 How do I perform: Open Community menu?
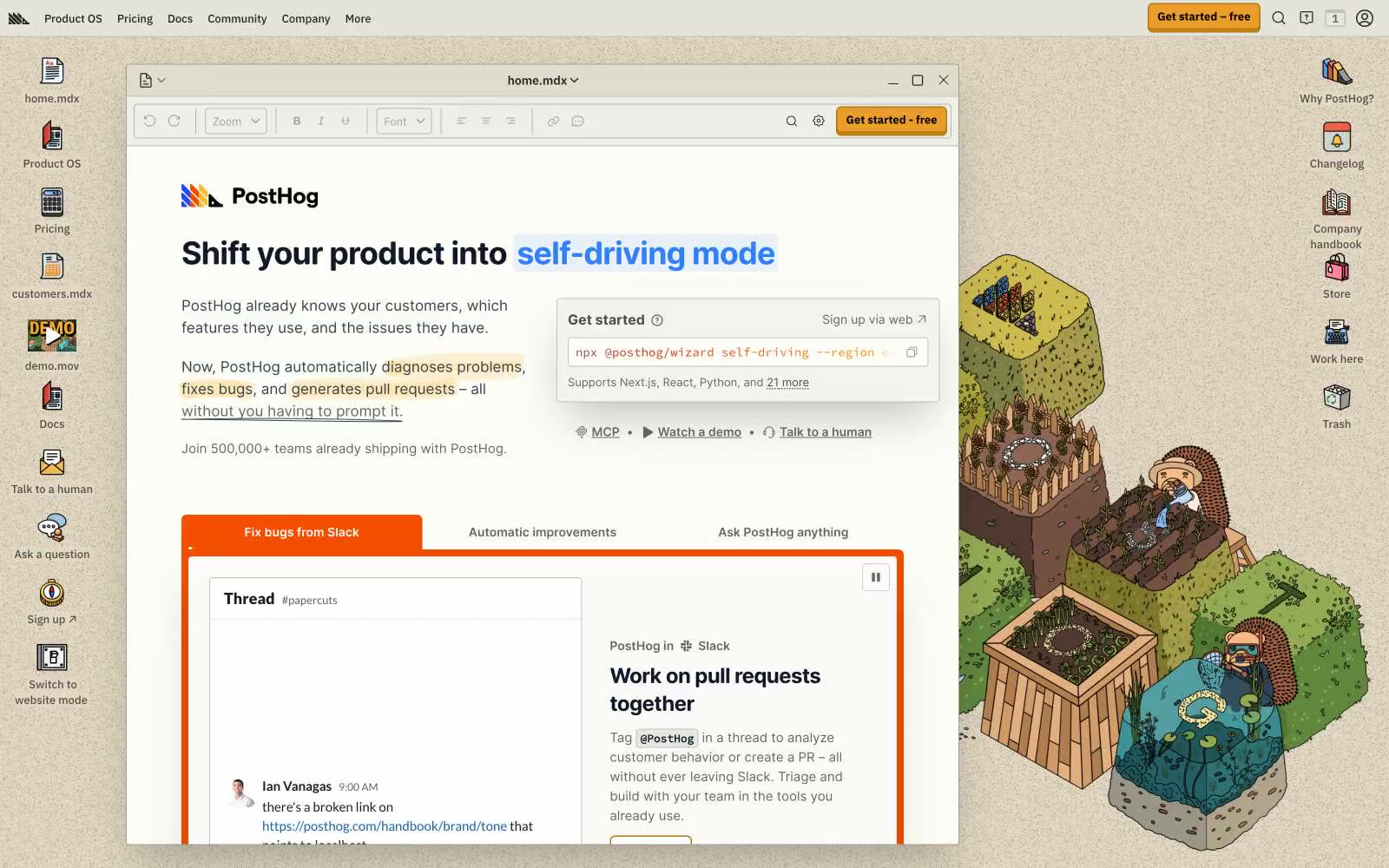click(x=237, y=18)
